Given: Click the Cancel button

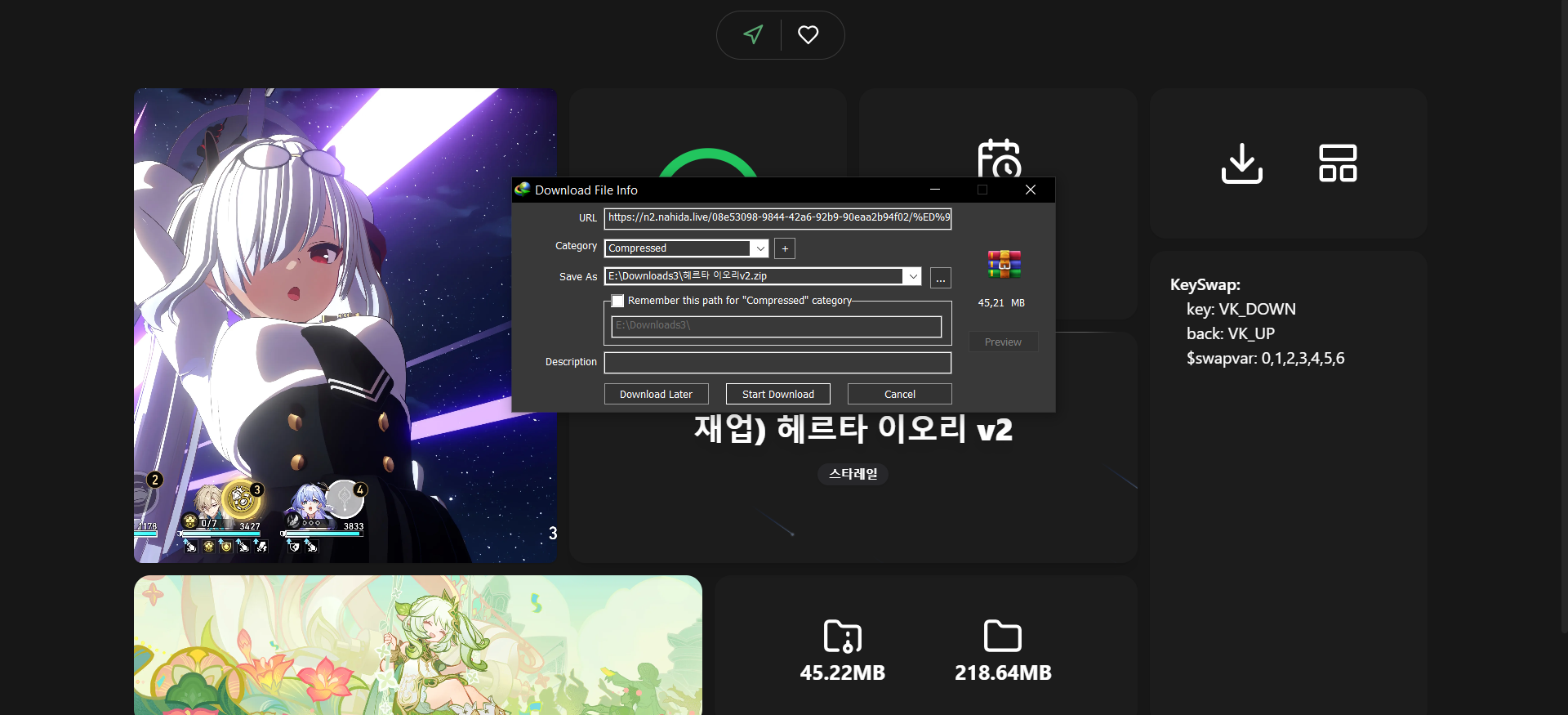Looking at the screenshot, I should click(900, 394).
